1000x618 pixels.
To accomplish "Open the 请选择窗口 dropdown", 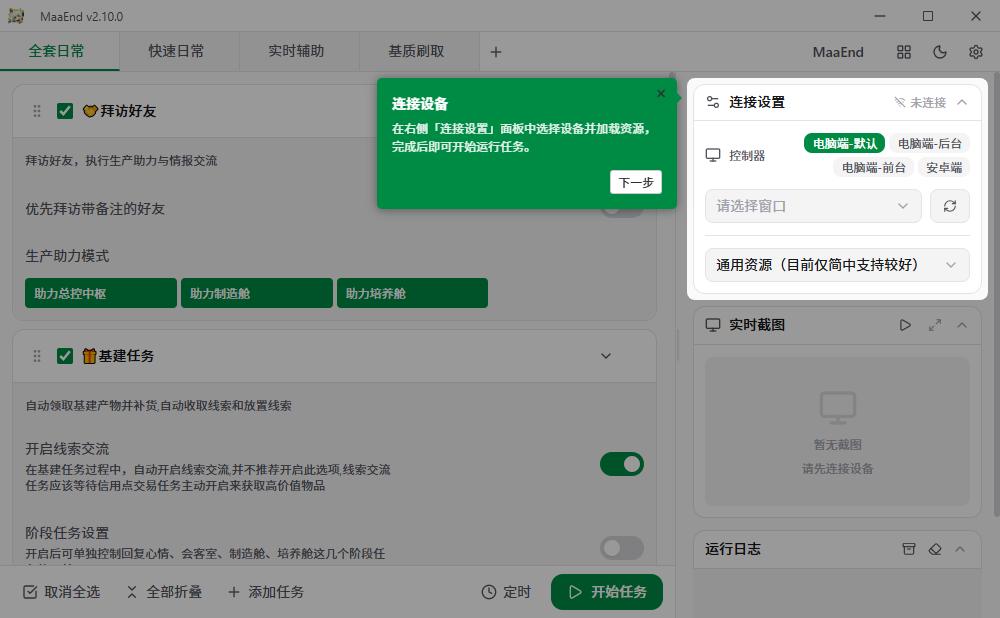I will pyautogui.click(x=813, y=206).
